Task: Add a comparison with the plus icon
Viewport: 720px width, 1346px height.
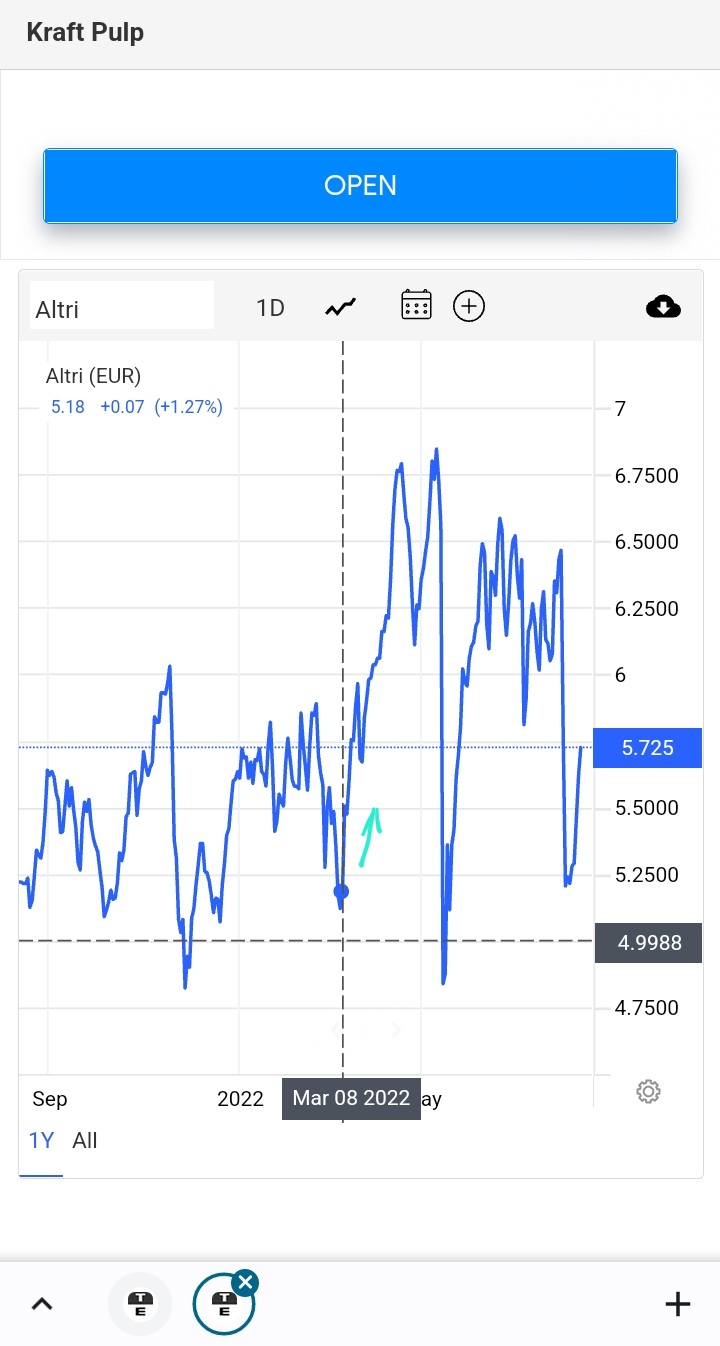Action: point(469,306)
